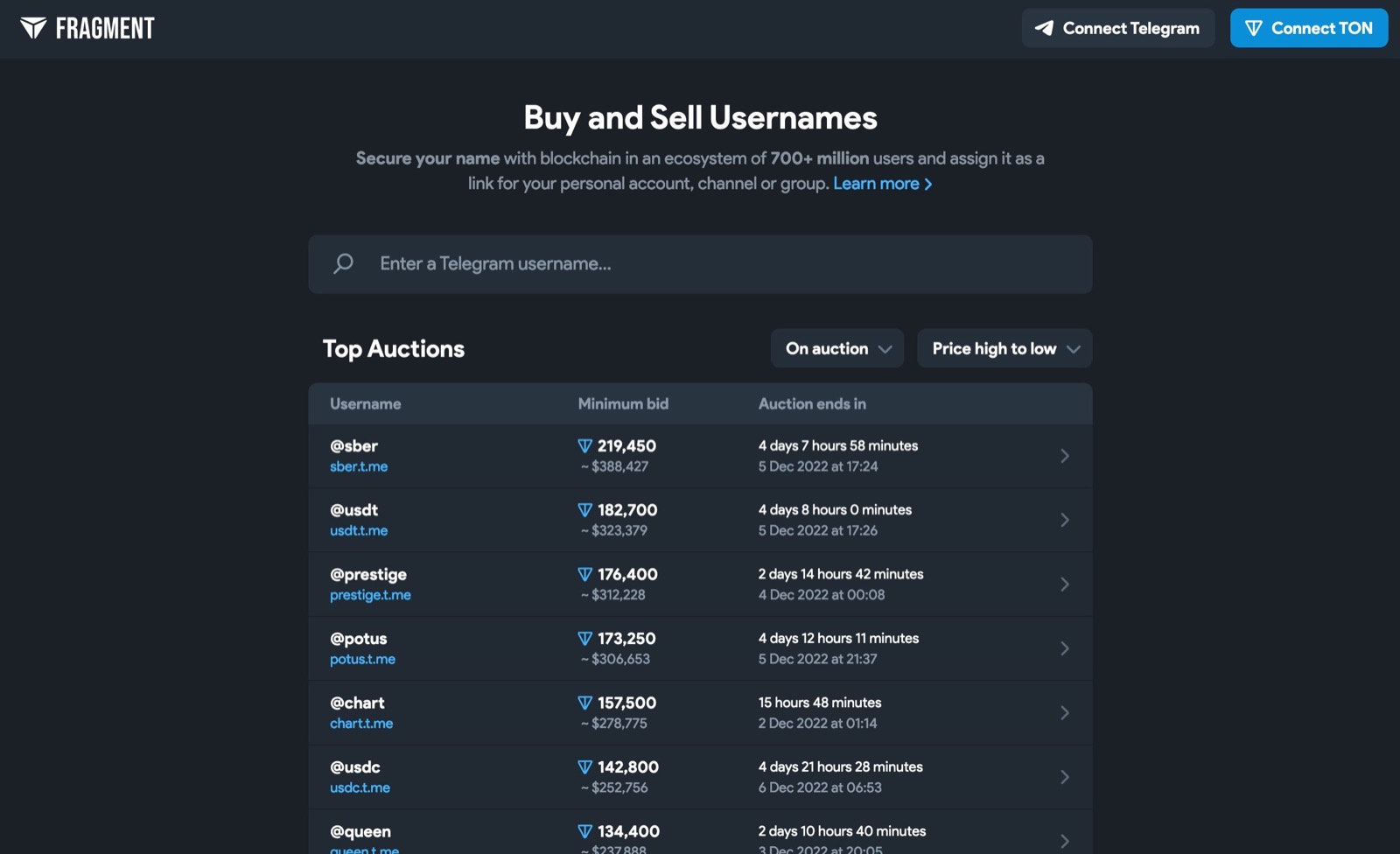
Task: Open @potus auction via its row arrow
Action: pyautogui.click(x=1064, y=648)
